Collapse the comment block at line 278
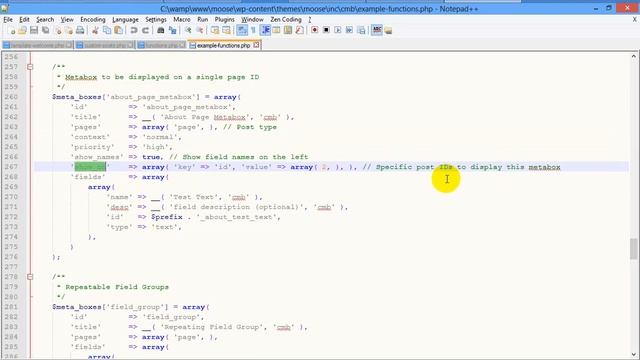This screenshot has height=360, width=640. tap(30, 277)
